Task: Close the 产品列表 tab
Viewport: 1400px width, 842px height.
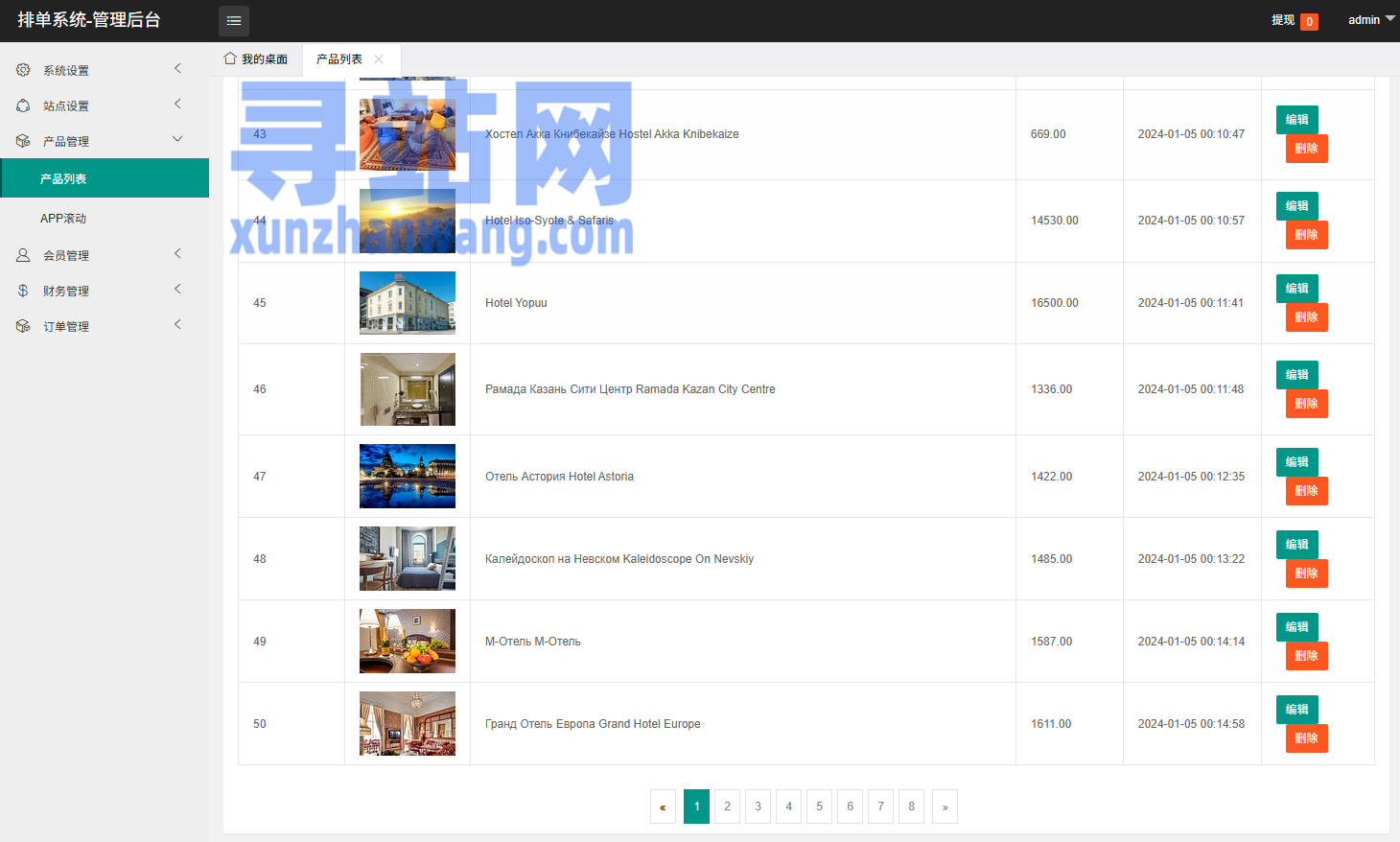Action: tap(379, 59)
